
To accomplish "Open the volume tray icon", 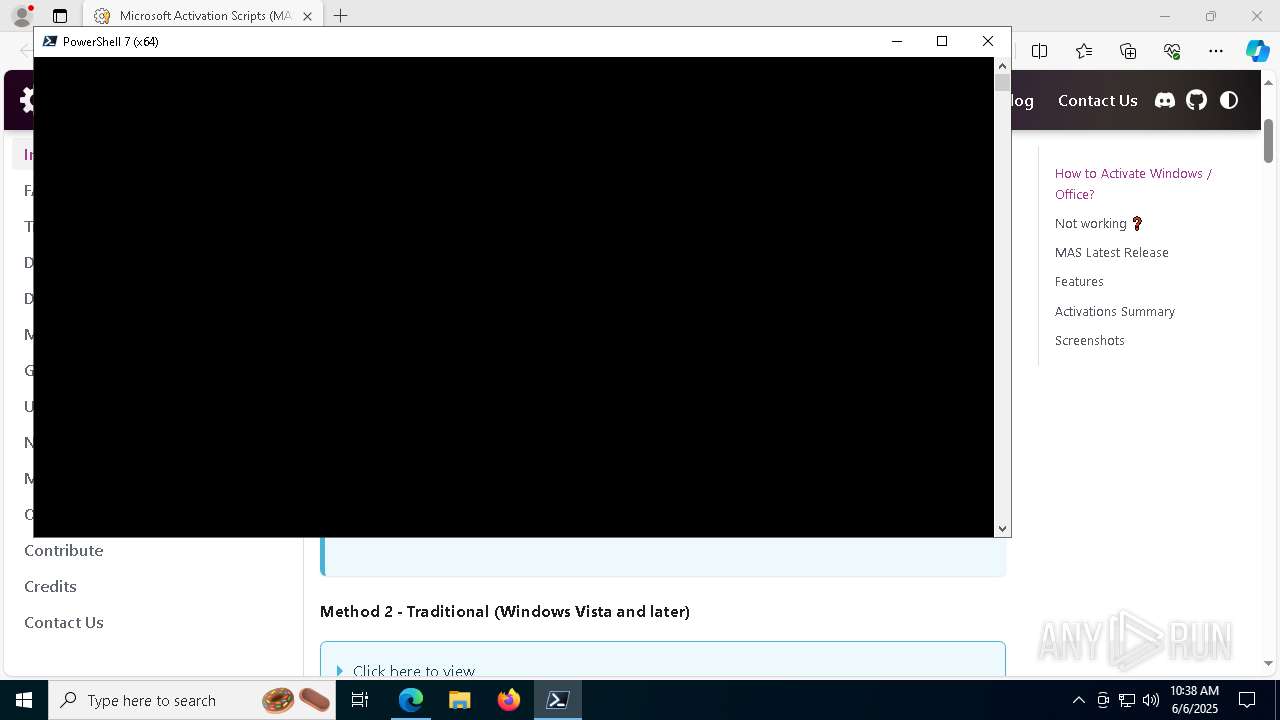I will [x=1151, y=700].
